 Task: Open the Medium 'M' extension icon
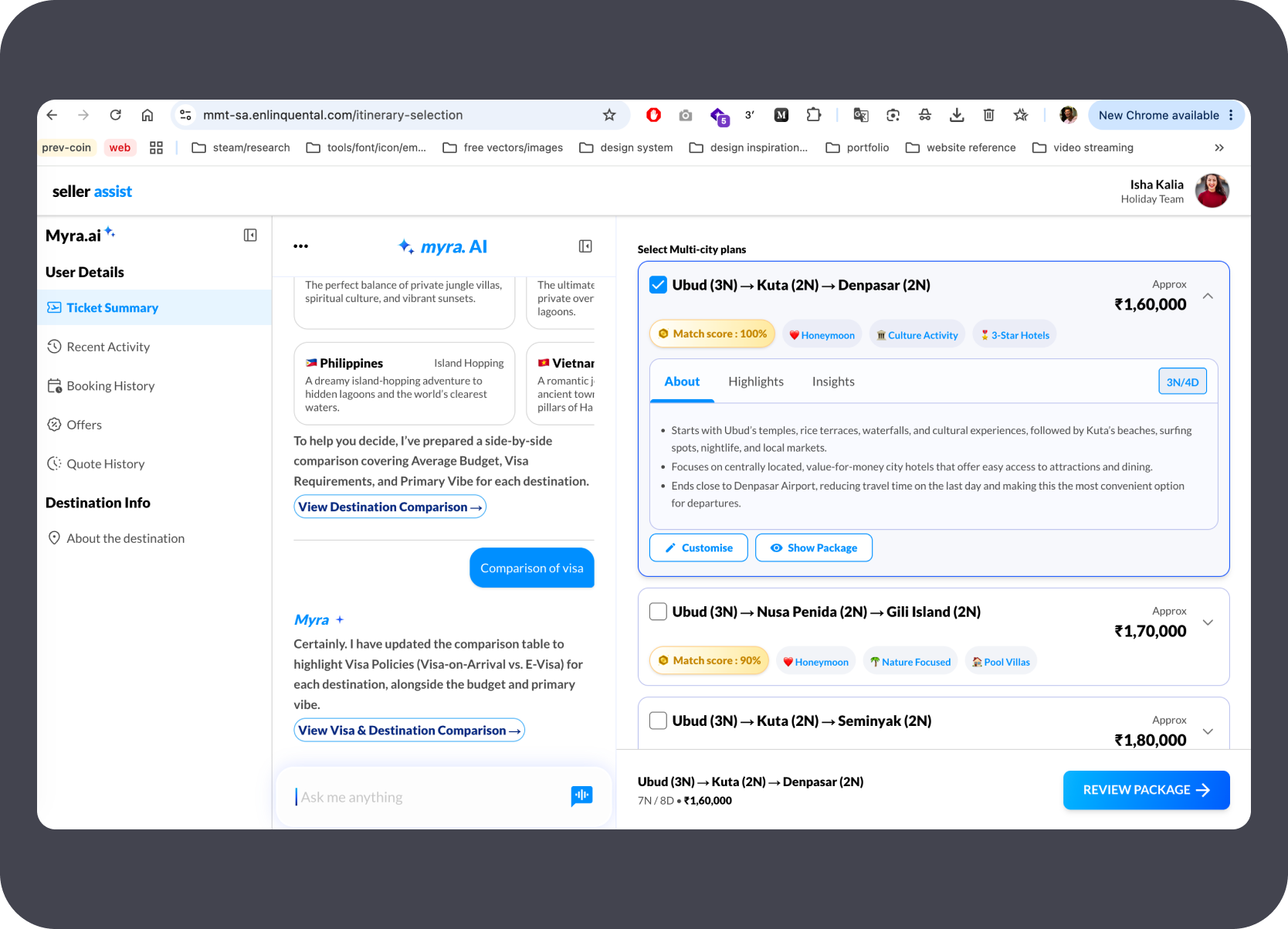point(781,115)
